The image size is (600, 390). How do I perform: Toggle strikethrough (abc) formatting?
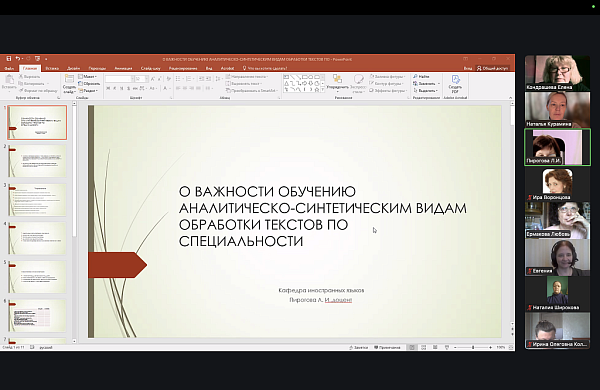[x=135, y=88]
